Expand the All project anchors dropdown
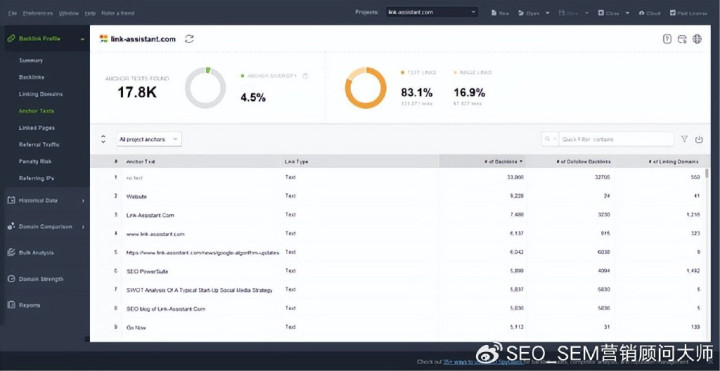 coord(149,139)
